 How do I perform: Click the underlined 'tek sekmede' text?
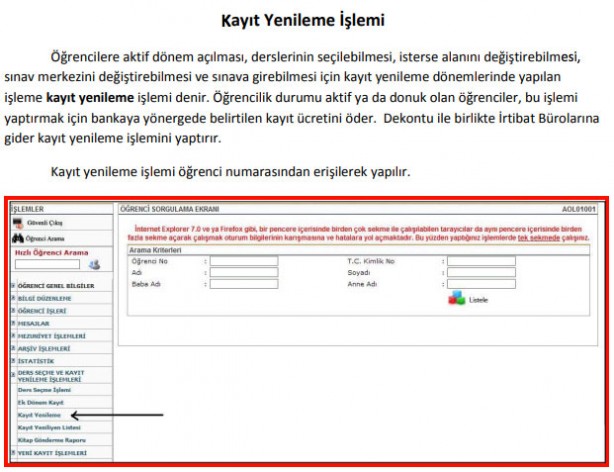539,238
